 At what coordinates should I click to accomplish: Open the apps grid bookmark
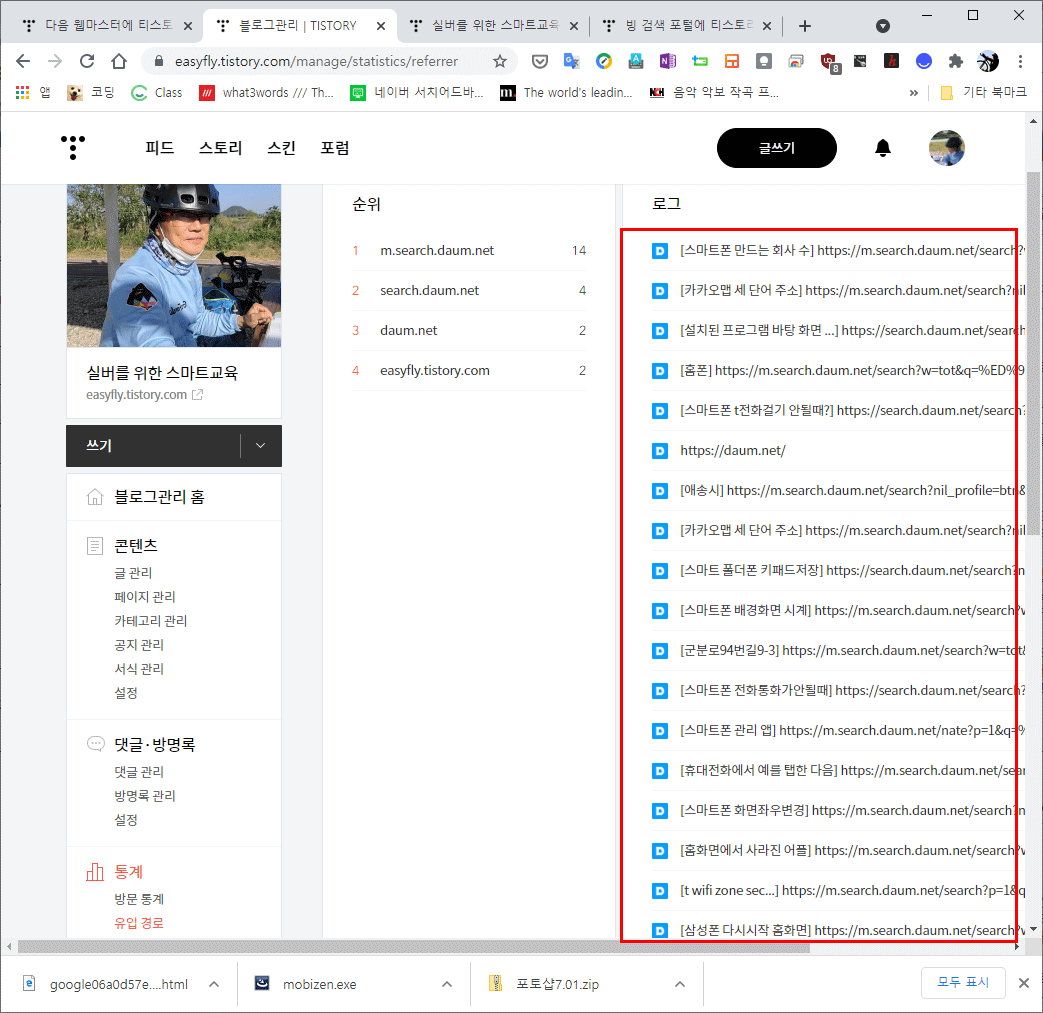[23, 92]
